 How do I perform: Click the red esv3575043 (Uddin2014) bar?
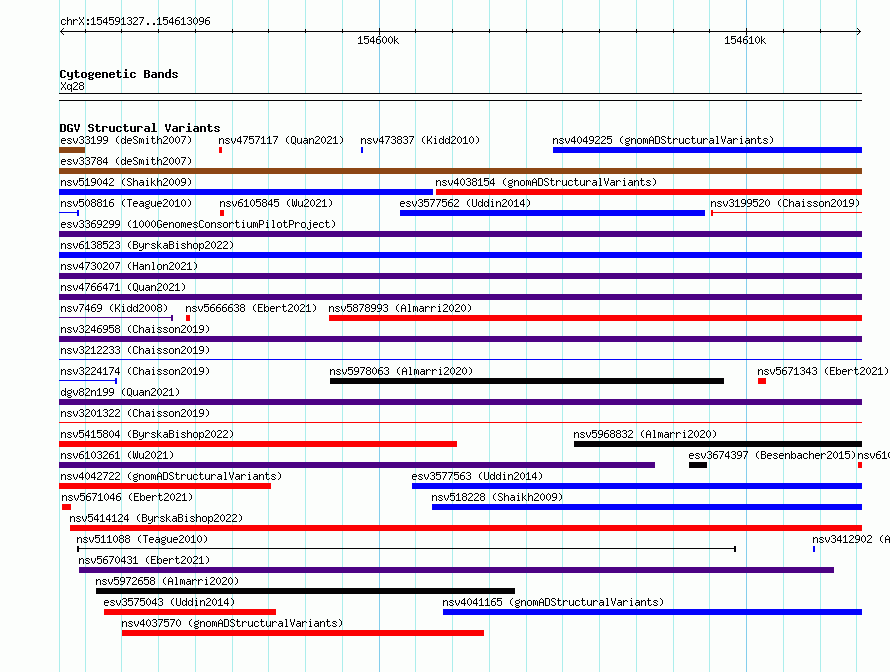190,612
